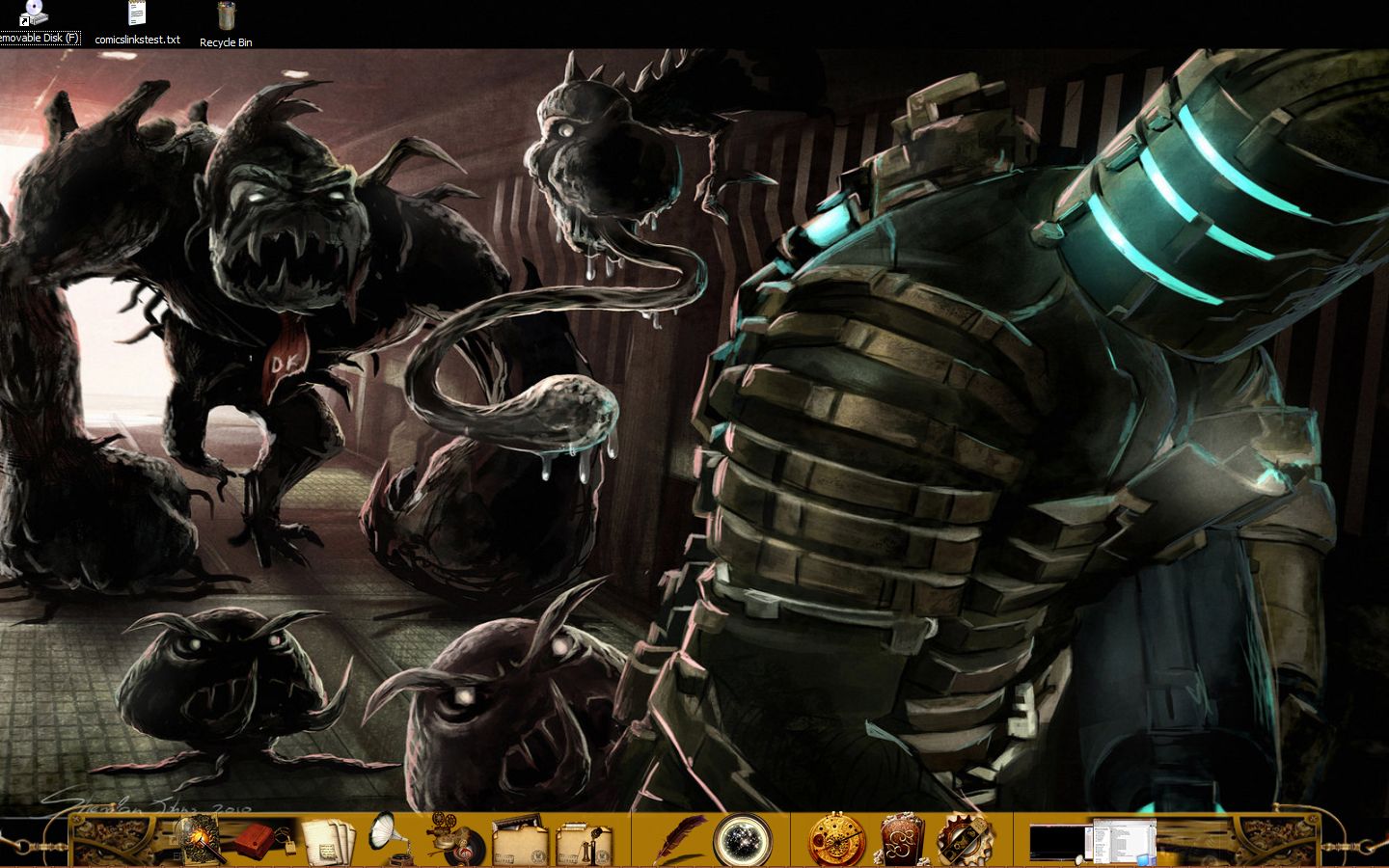Select the 'comicslinkstest.txt' label text

[137, 40]
